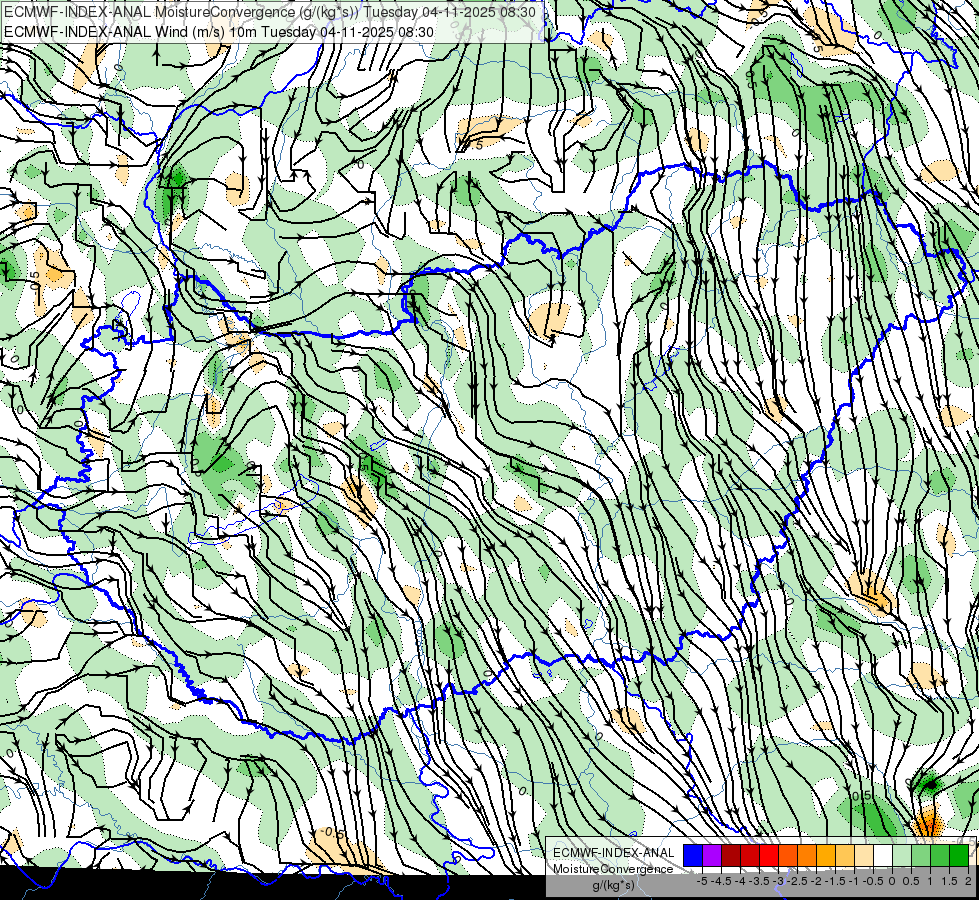Click the blue swatch at the legend's left end
This screenshot has height=900, width=979.
pos(693,856)
